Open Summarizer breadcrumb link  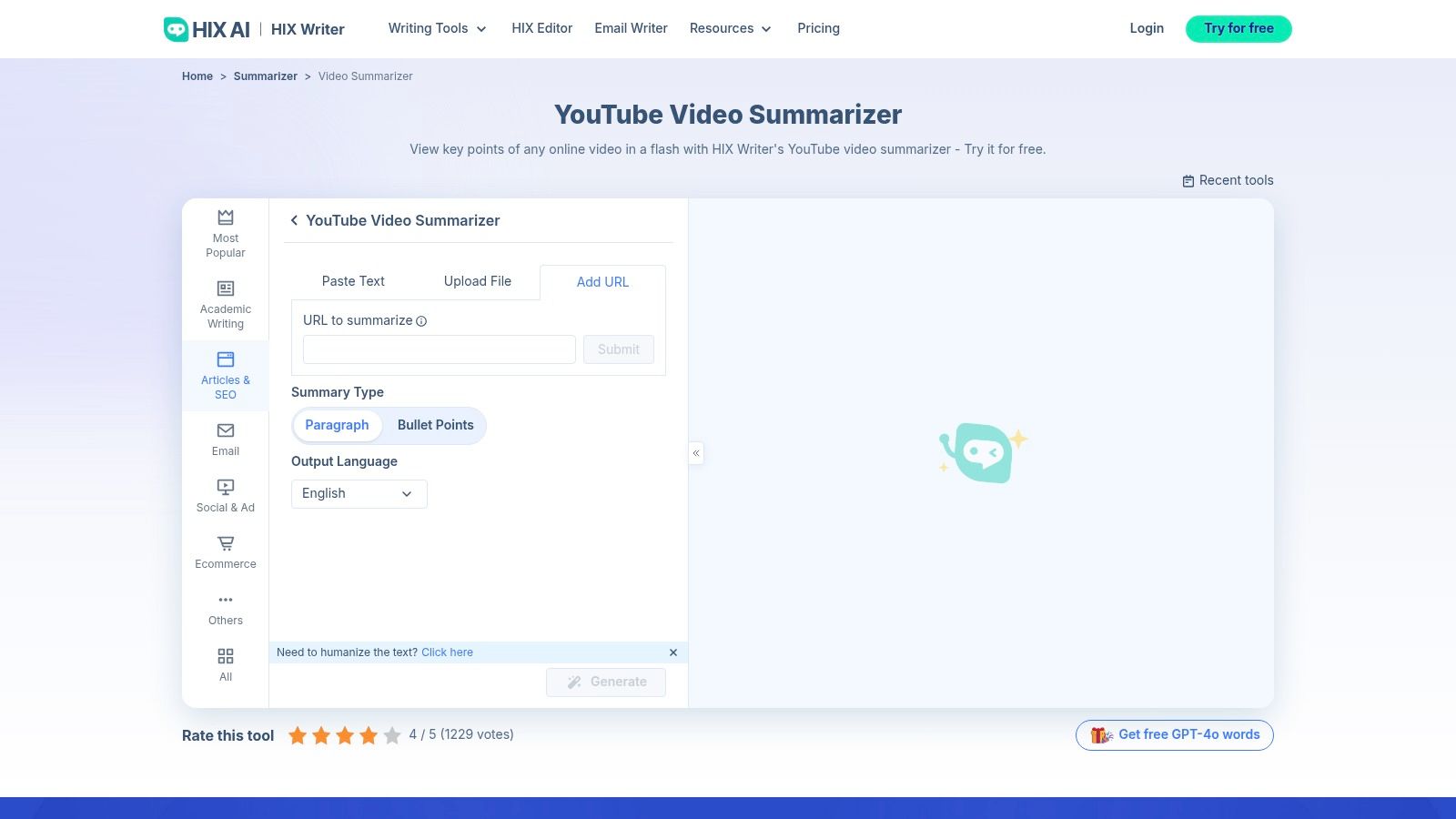click(x=266, y=76)
